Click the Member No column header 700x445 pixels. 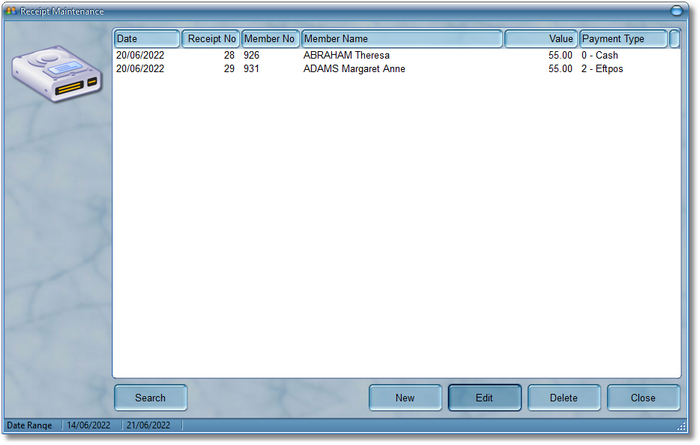point(270,39)
